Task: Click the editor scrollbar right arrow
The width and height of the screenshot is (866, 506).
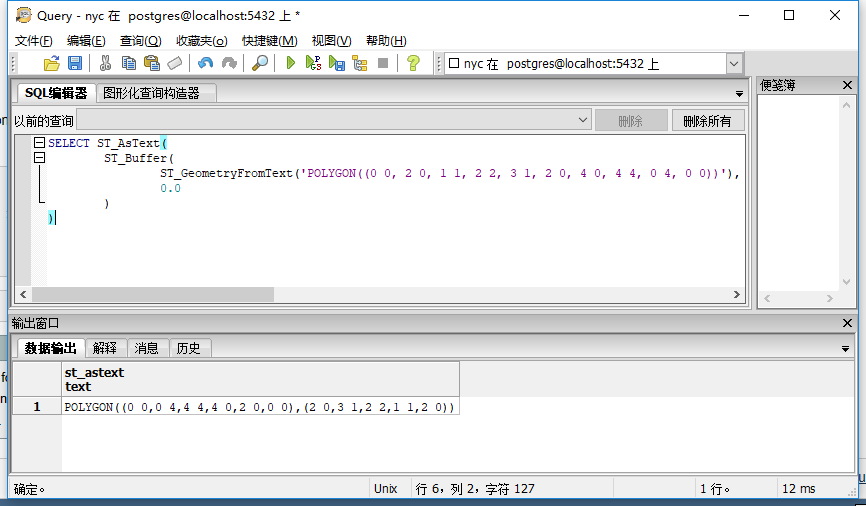Action: tap(737, 294)
